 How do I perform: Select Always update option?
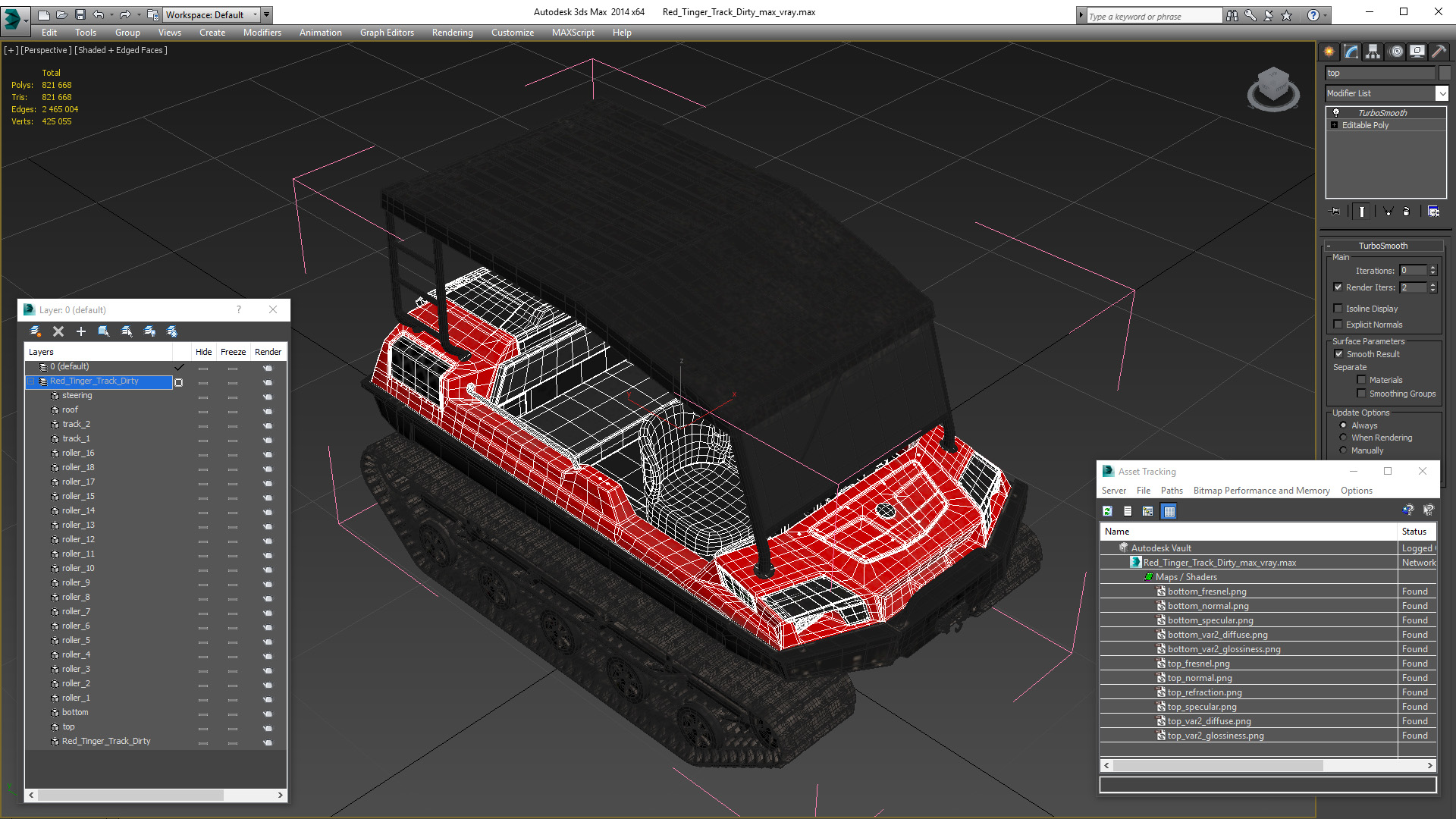(1344, 425)
